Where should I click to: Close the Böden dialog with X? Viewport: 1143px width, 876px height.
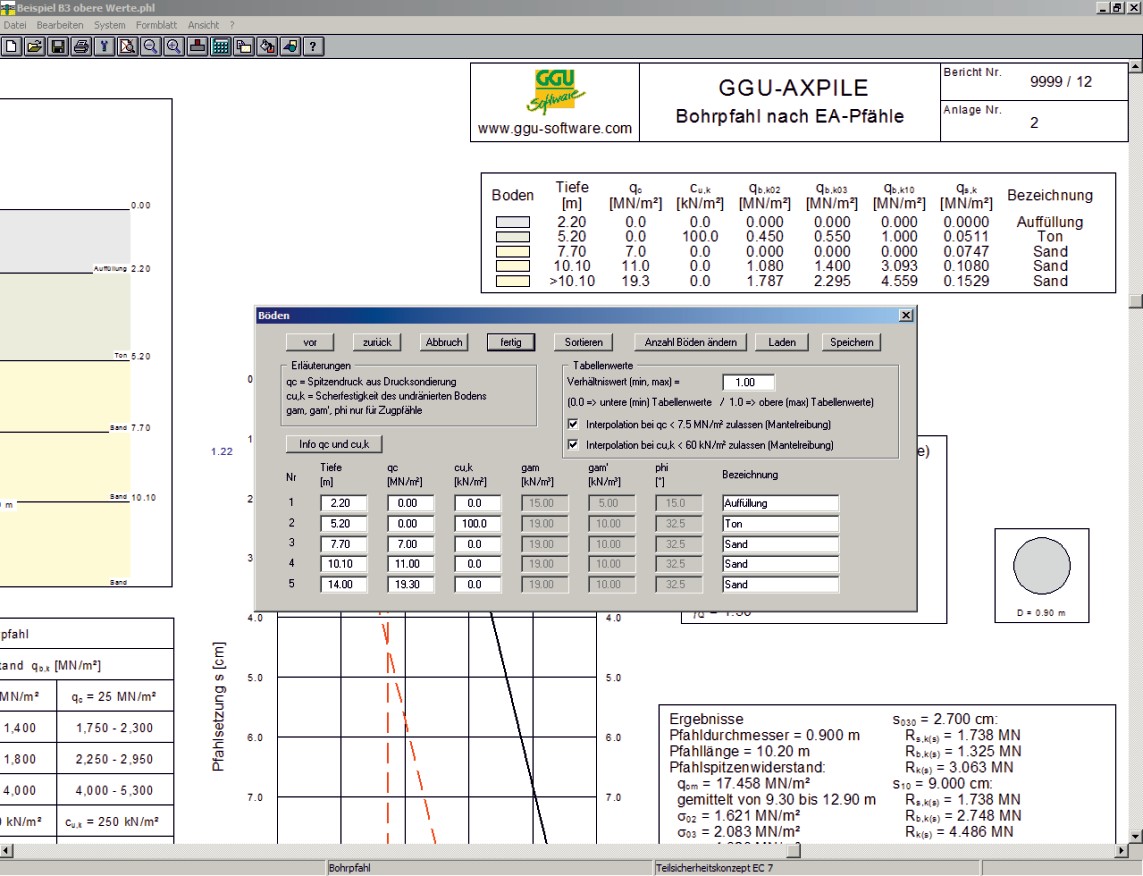(x=905, y=316)
